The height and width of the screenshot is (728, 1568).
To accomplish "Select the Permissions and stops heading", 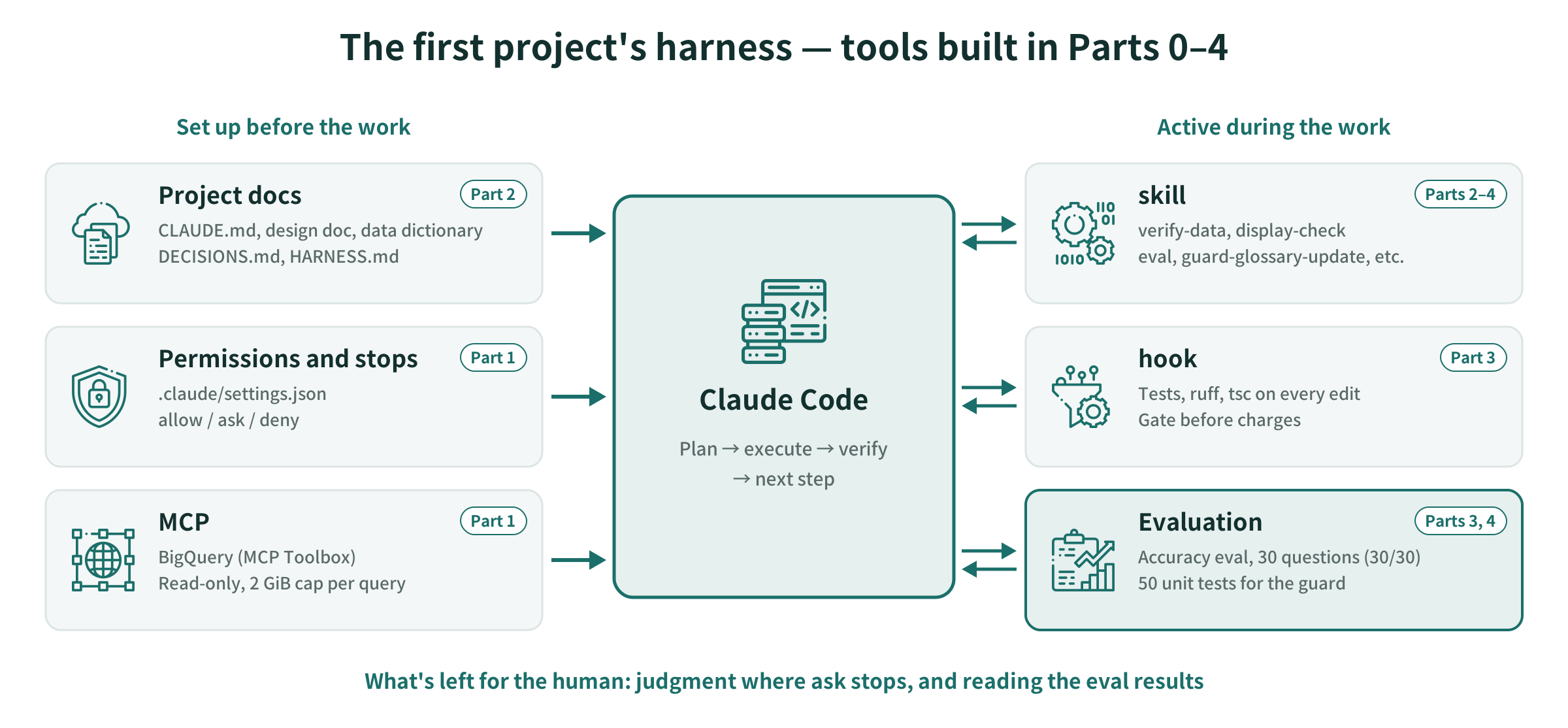I will tap(288, 359).
